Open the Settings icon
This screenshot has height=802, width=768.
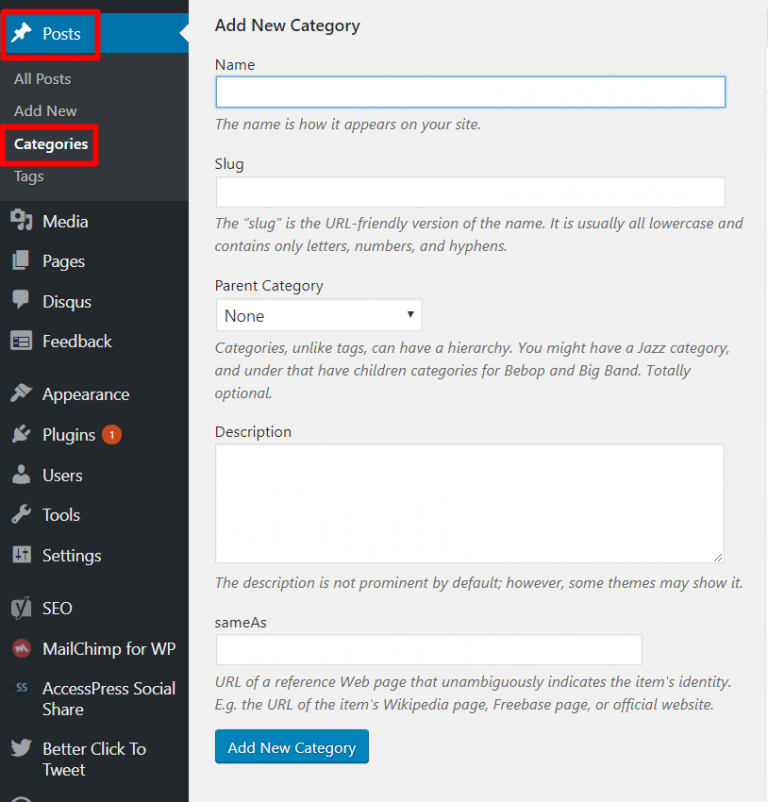22,555
